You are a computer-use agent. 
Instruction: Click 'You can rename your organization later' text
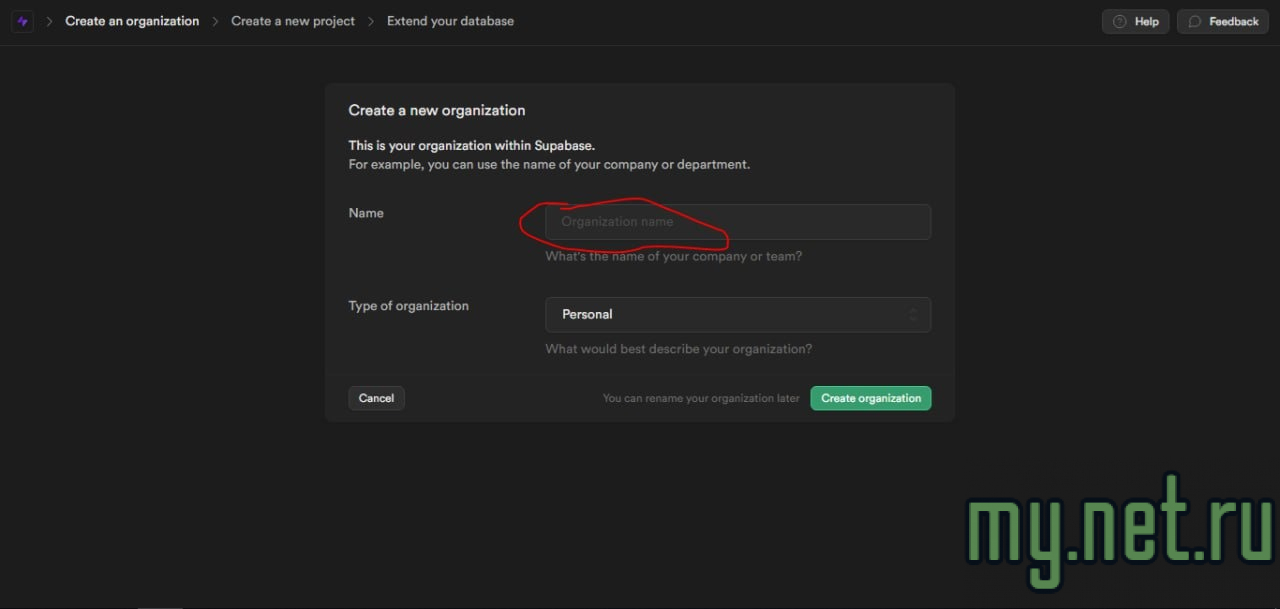(x=701, y=398)
